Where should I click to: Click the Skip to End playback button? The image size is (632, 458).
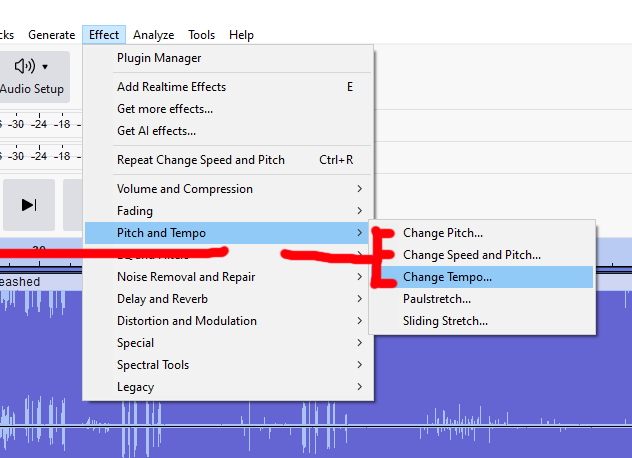[x=29, y=205]
